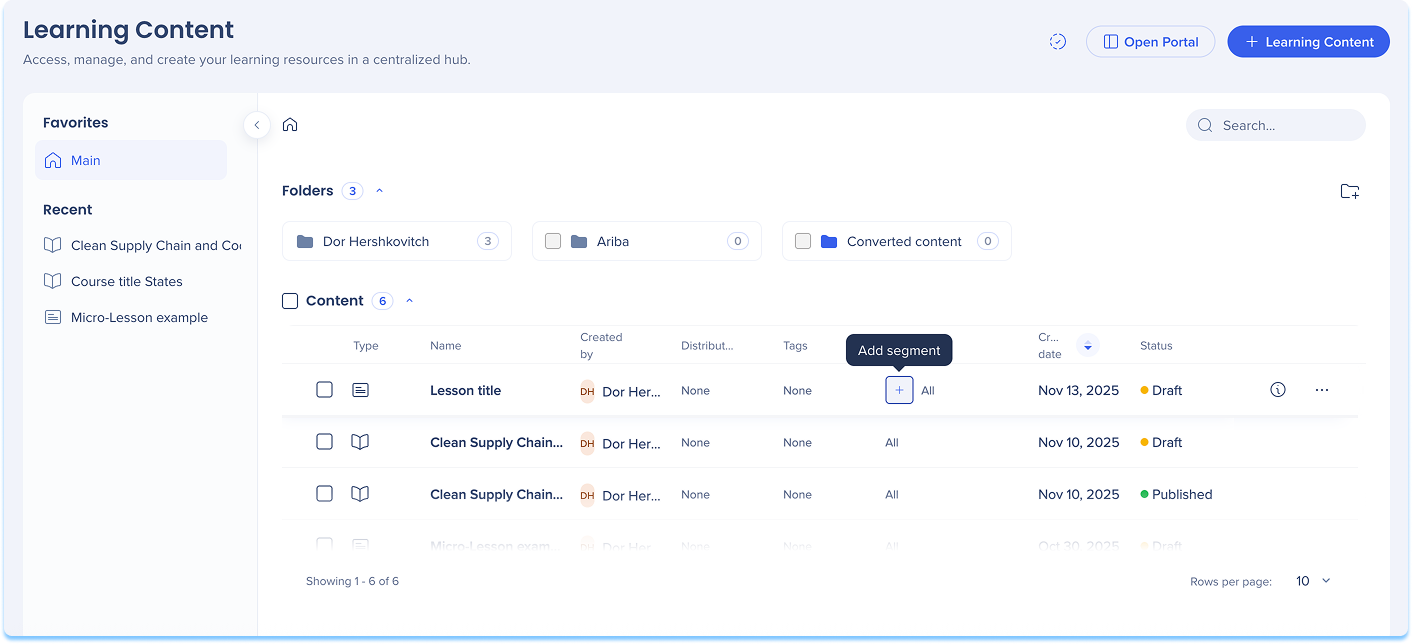Collapse sidebar using the left arrow button
Image resolution: width=1412 pixels, height=644 pixels.
[x=257, y=125]
